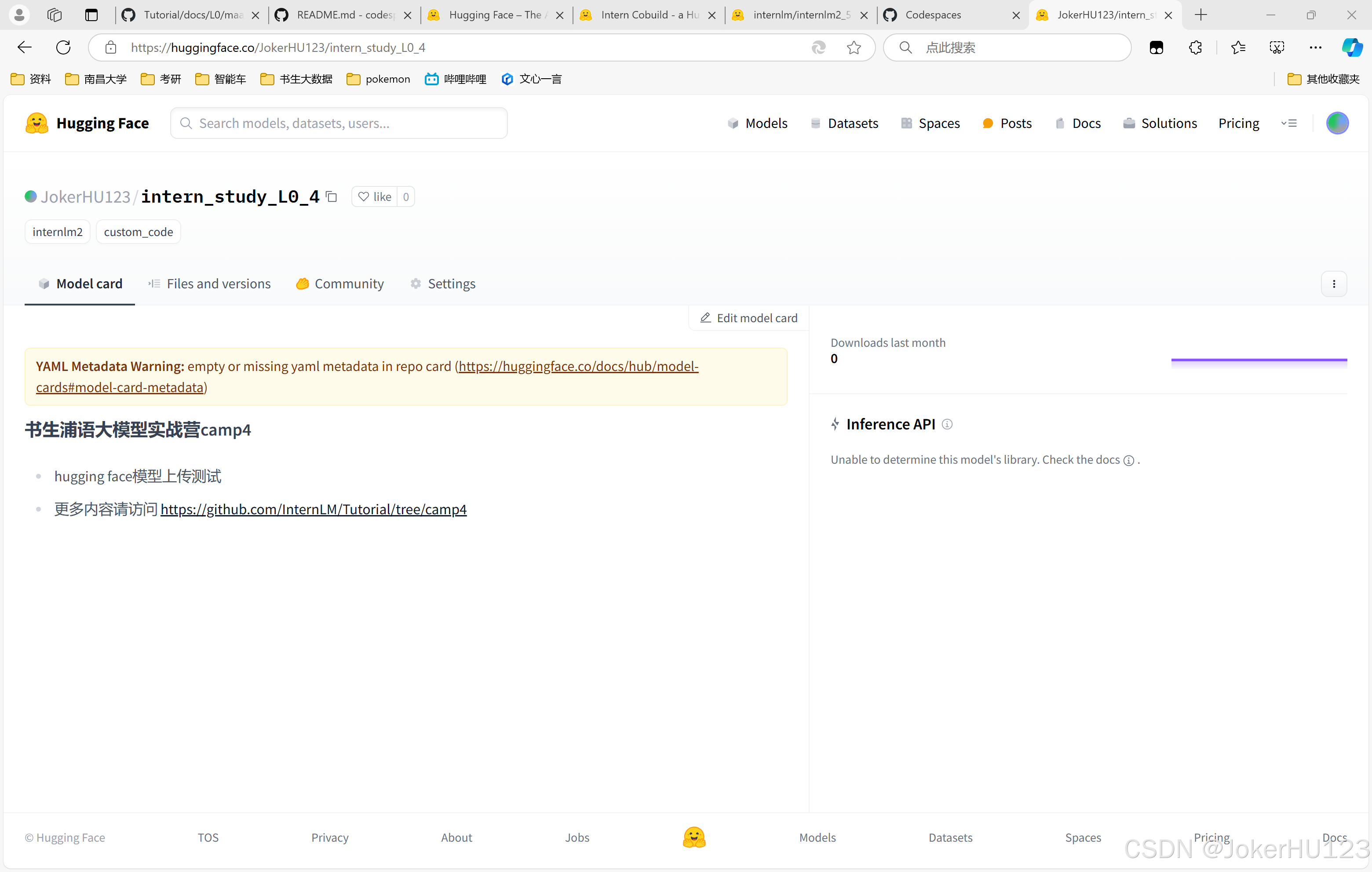1372x872 pixels.
Task: Favorite this page with star icon
Action: [854, 47]
